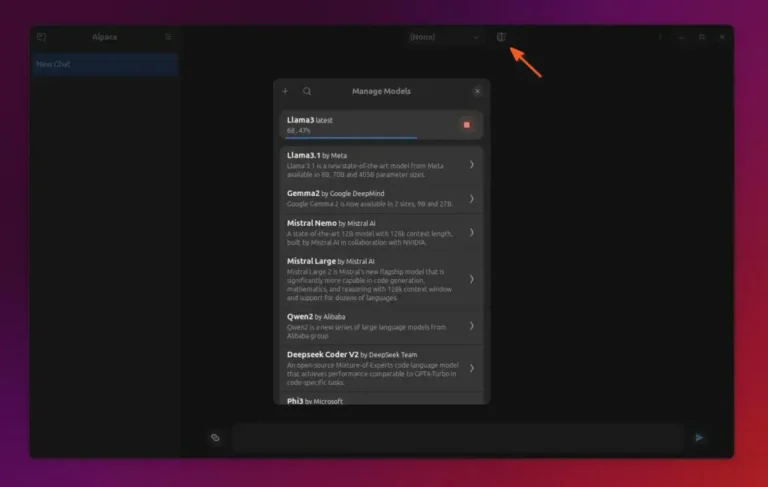Expand the Mistral Nemo model options
Viewport: 768px width, 487px height.
[471, 232]
